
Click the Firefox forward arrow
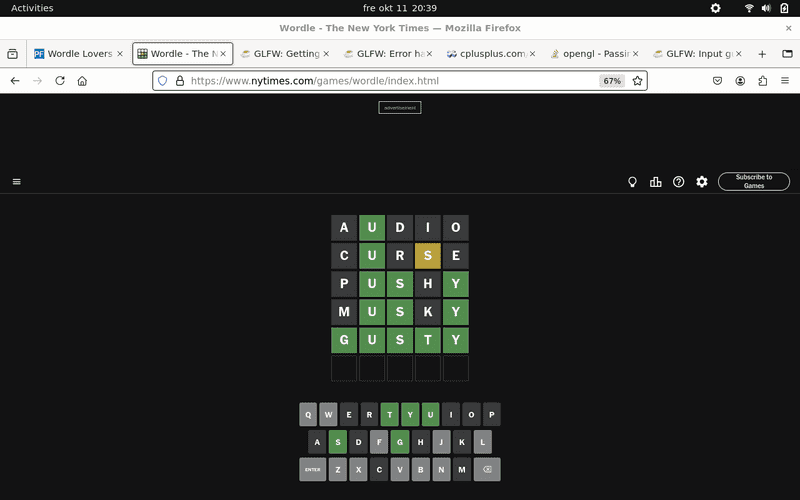[37, 81]
